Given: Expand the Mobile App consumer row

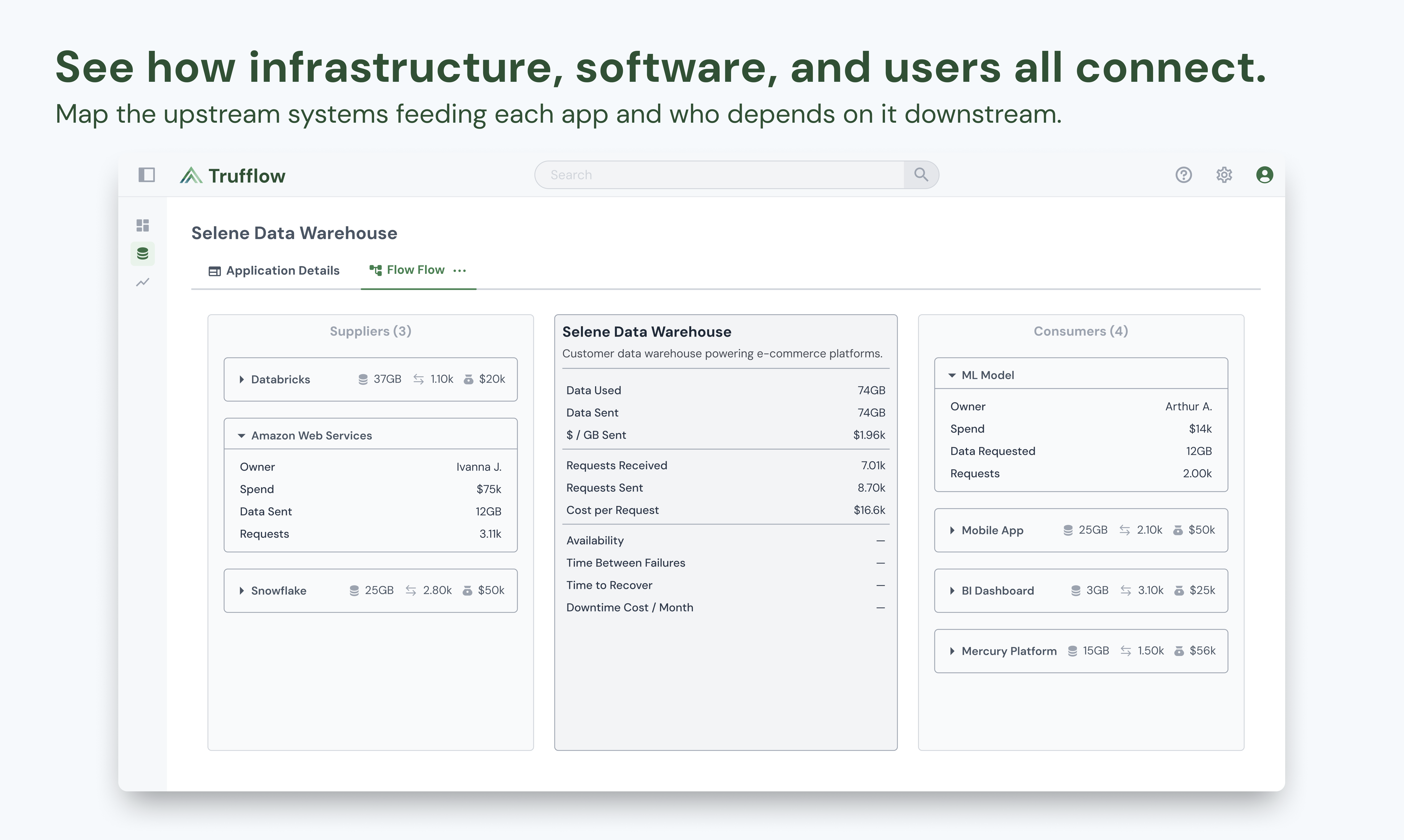Looking at the screenshot, I should pyautogui.click(x=952, y=530).
